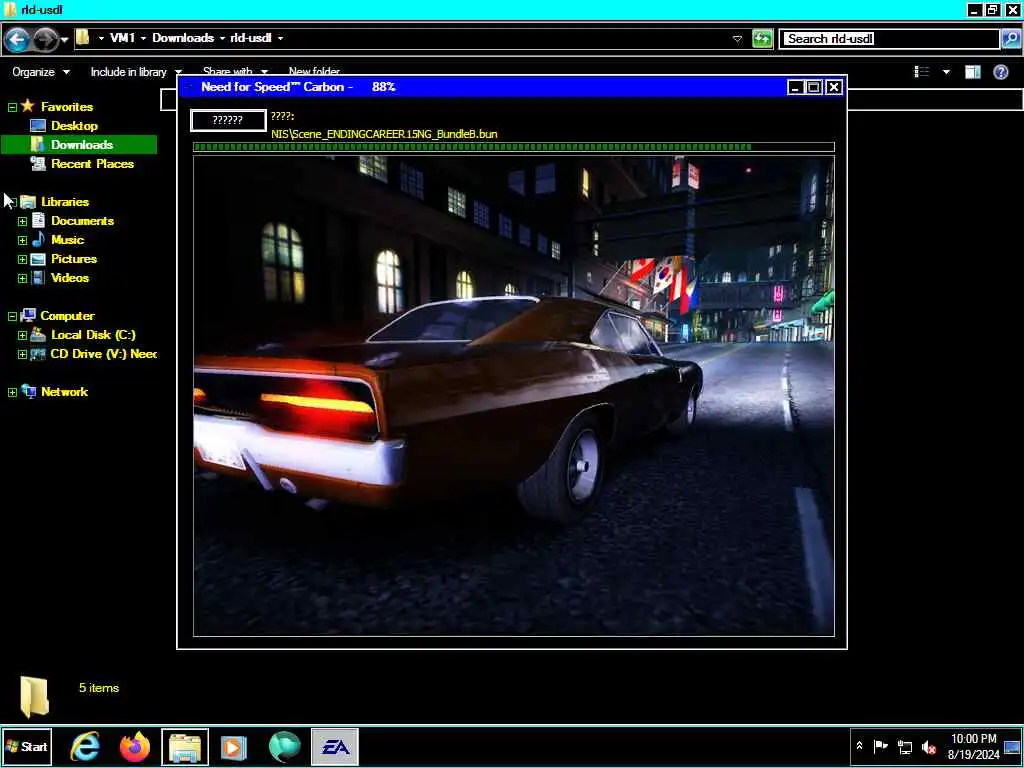Click the ?????? button in installer
Viewport: 1024px width, 768px height.
[x=228, y=120]
